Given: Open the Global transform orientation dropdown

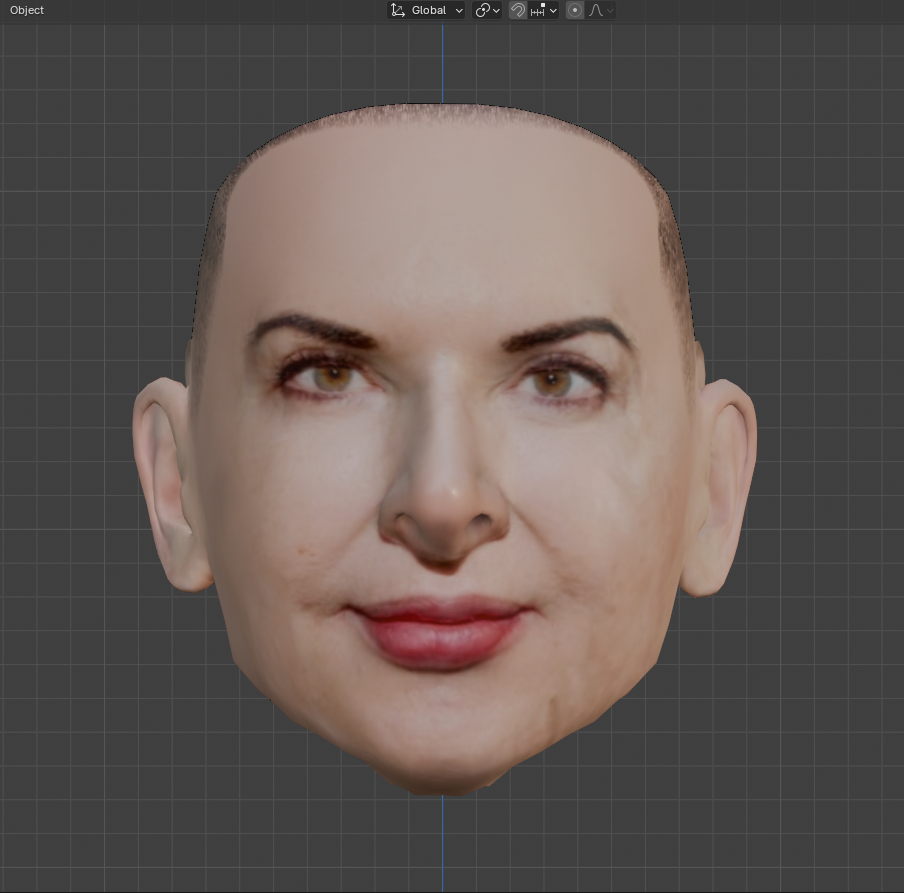Looking at the screenshot, I should coord(427,10).
